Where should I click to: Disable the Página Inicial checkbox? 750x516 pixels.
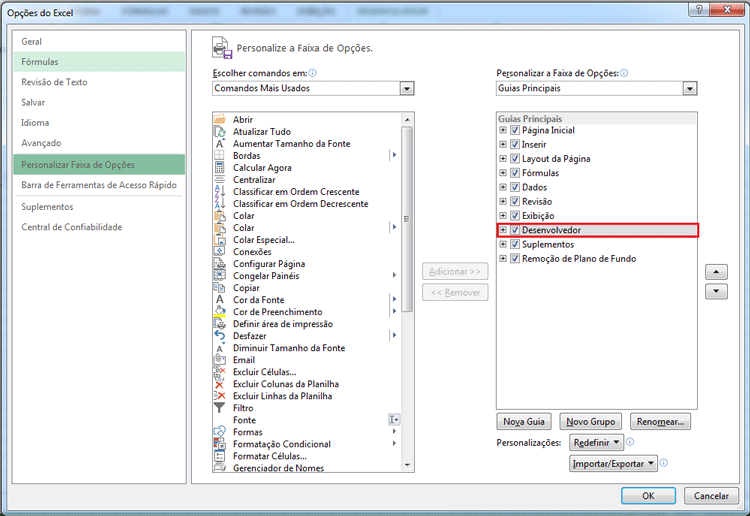[515, 131]
